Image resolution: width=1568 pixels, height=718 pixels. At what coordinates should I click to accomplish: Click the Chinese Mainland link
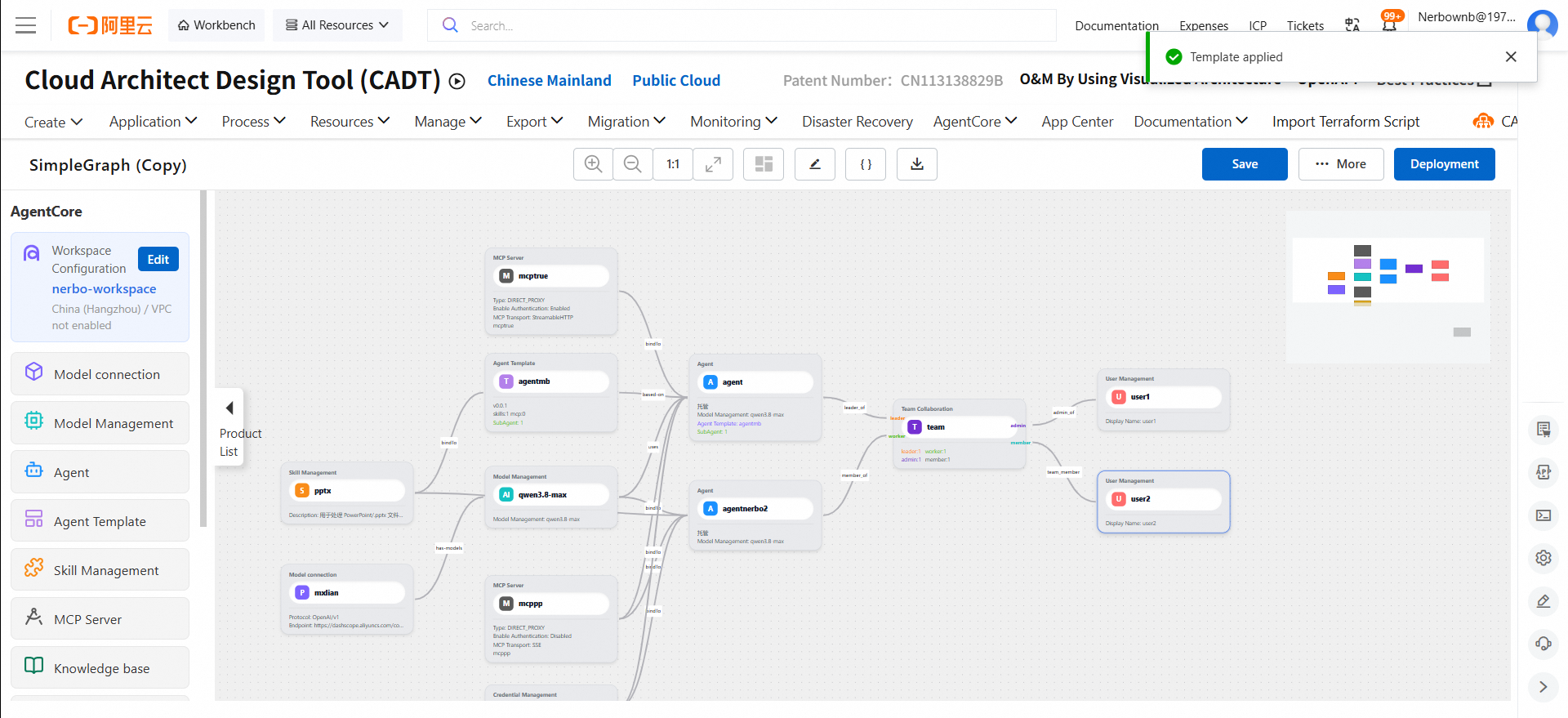(550, 81)
